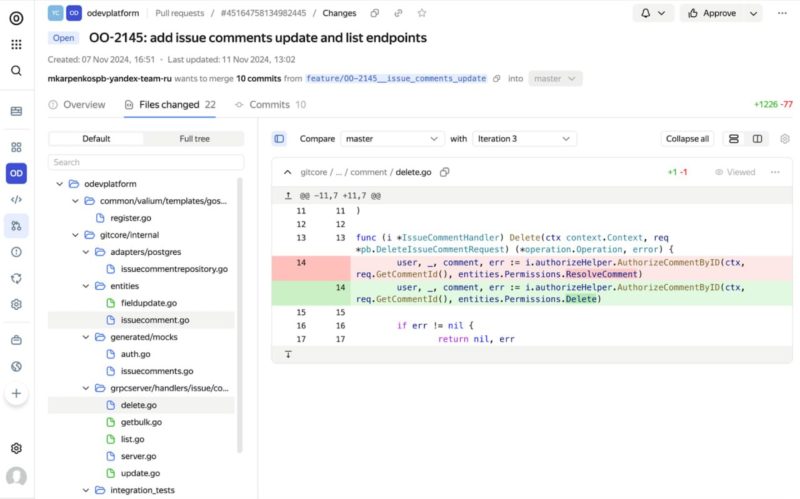Switch to the Commits tab
The image size is (800, 499).
click(270, 105)
